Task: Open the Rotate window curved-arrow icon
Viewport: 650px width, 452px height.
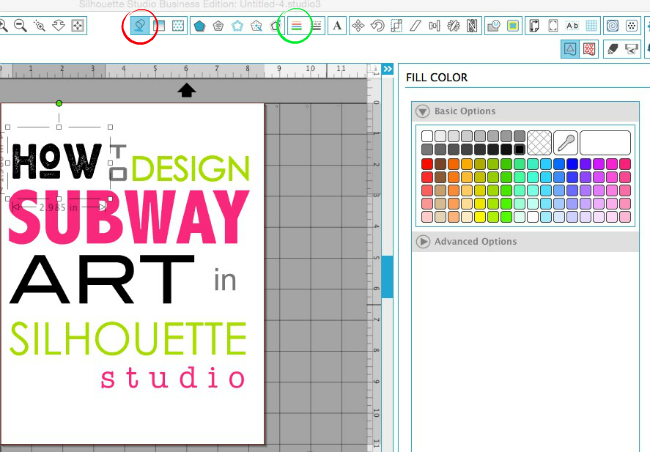Action: (x=377, y=26)
